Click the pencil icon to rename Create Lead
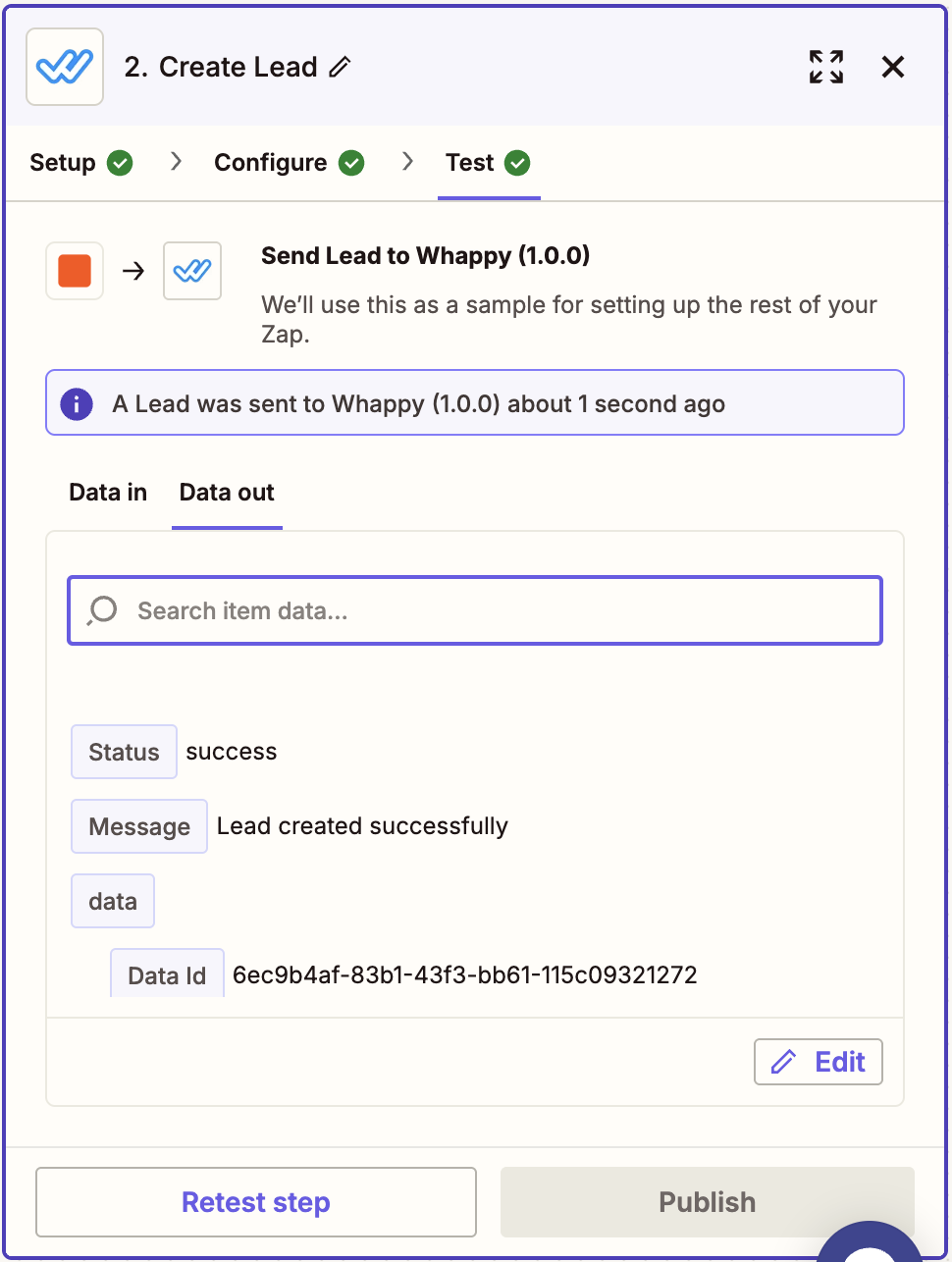The width and height of the screenshot is (952, 1262). tap(341, 68)
